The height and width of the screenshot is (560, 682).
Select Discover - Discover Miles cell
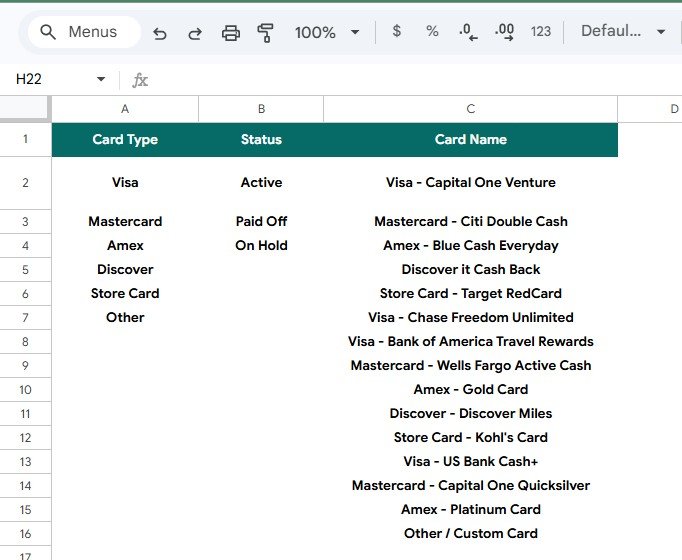[x=471, y=413]
